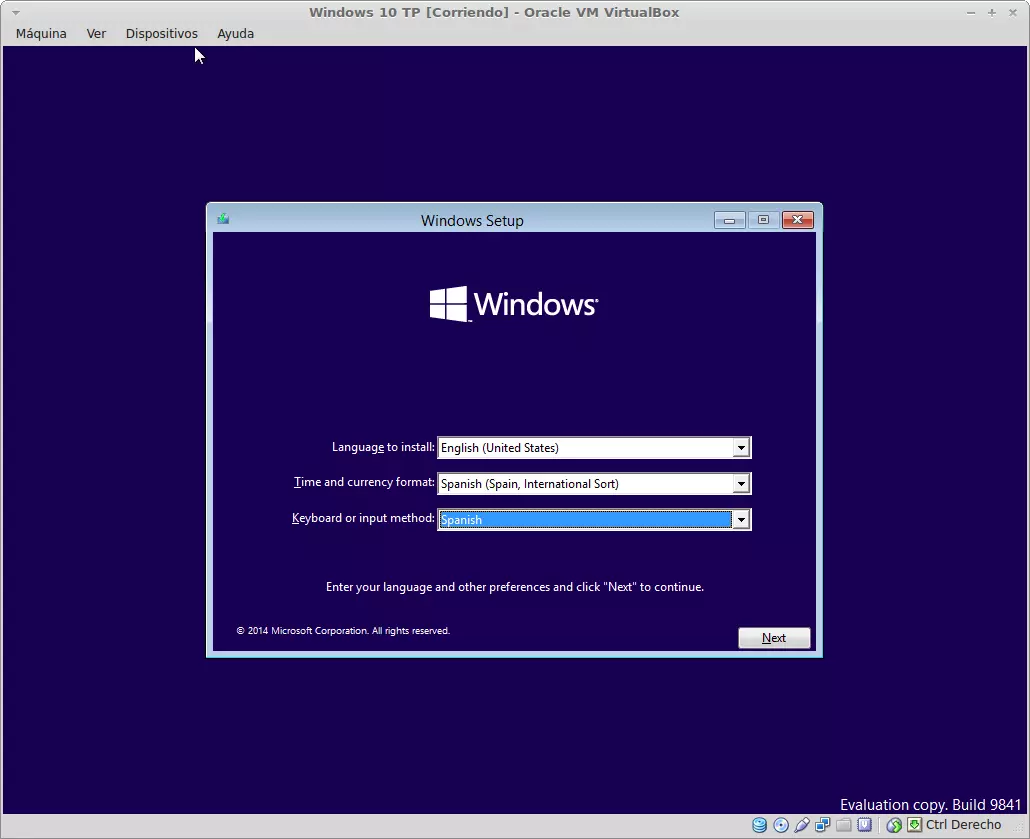Screen dimensions: 1030x839
Task: Open the Ayuda menu
Action: [235, 33]
